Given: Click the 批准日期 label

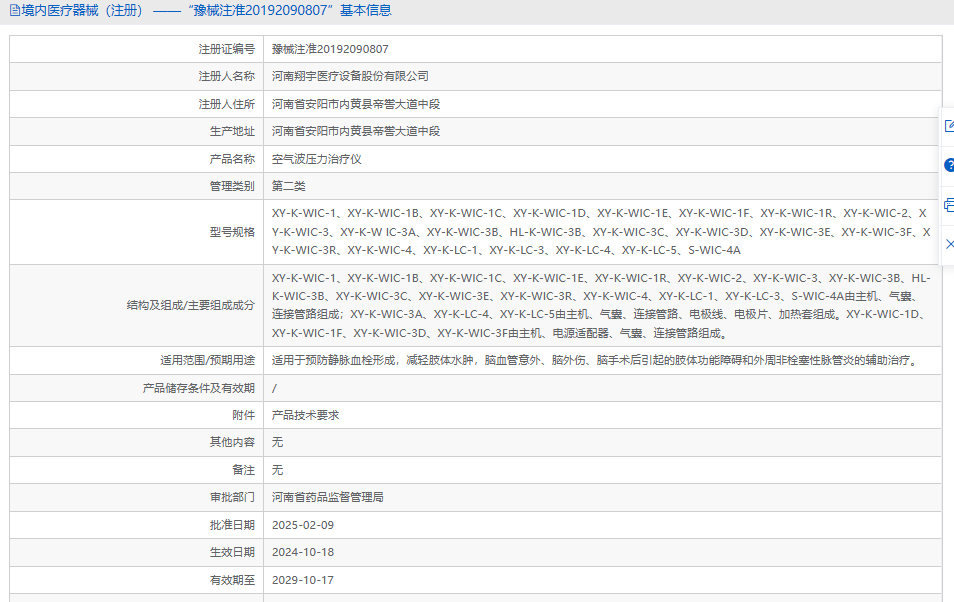Looking at the screenshot, I should pos(232,525).
